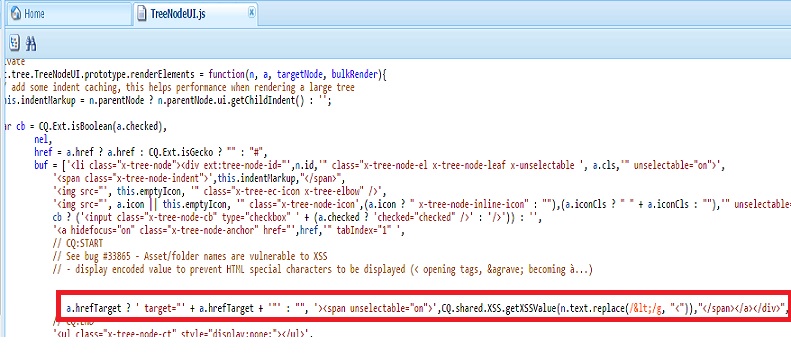Click the '// CQ:START' comment
This screenshot has height=361, width=791.
[x=78, y=243]
